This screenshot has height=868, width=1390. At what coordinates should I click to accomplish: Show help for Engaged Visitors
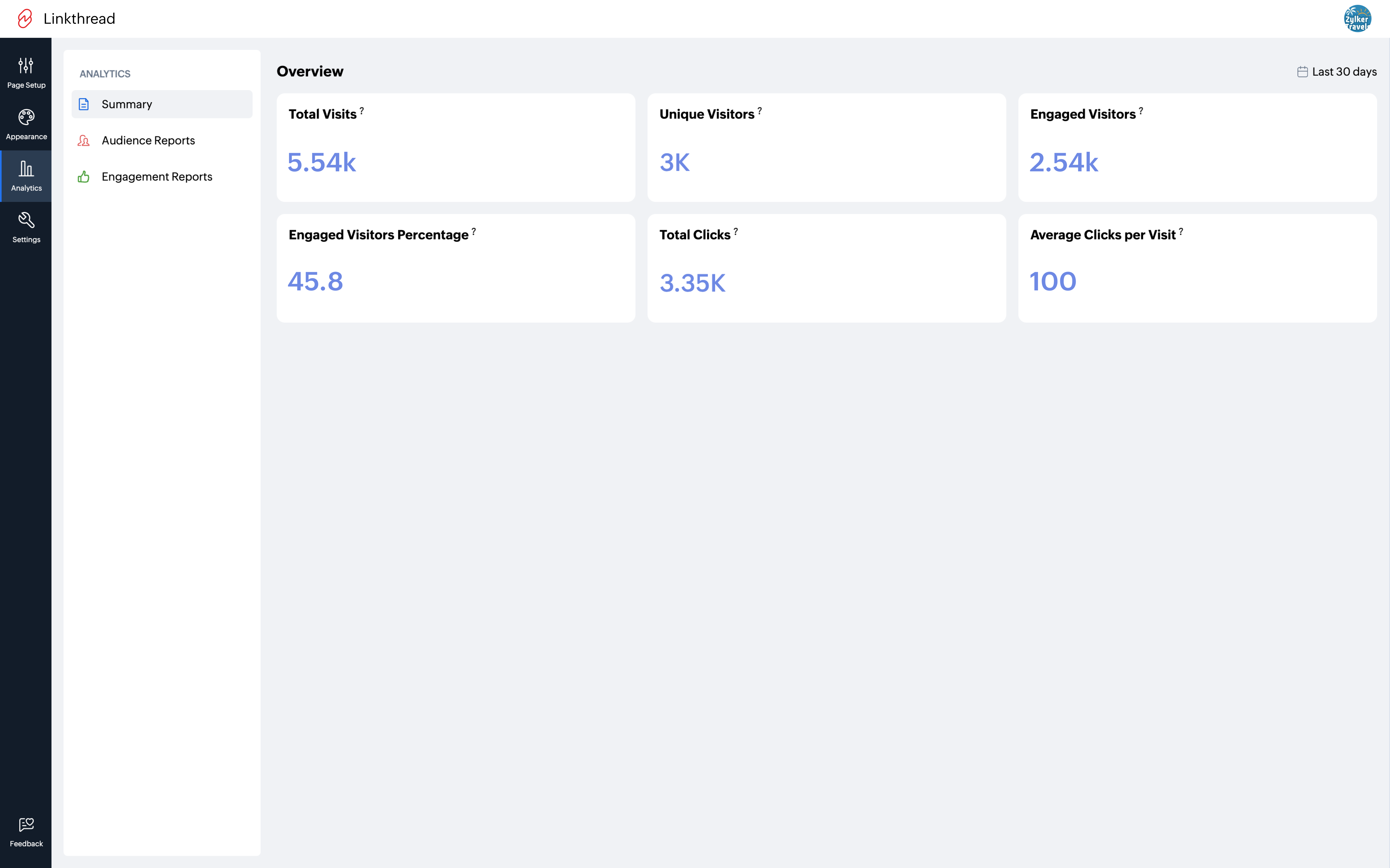[1140, 111]
